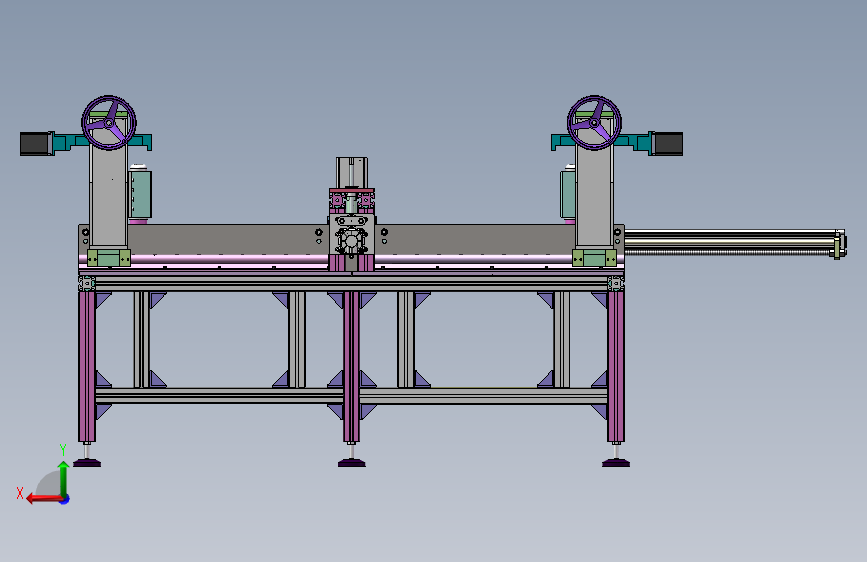
Task: Select the gray cylinder on top of the center unit
Action: coord(352,173)
